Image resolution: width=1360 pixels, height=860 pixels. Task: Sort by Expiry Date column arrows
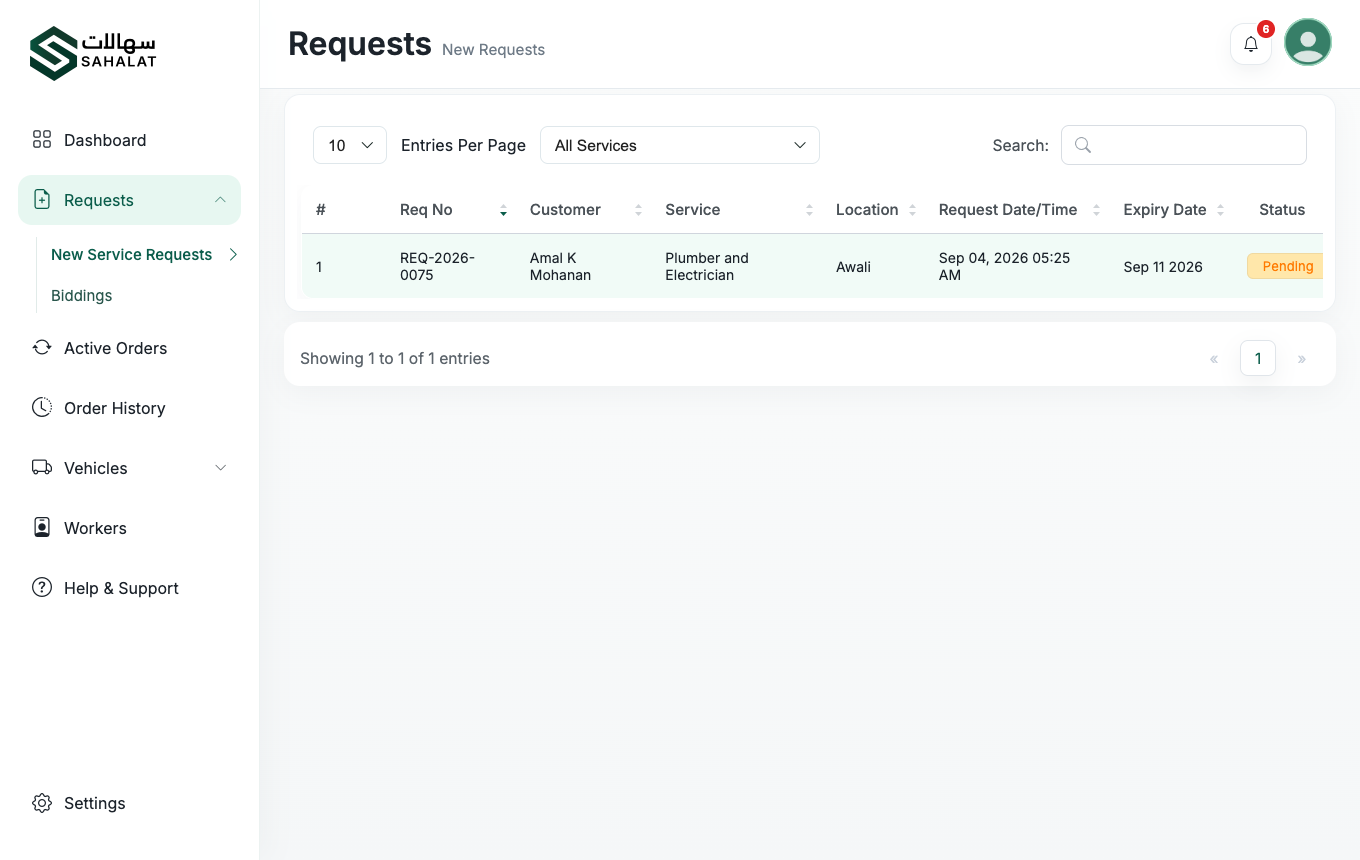click(1220, 210)
